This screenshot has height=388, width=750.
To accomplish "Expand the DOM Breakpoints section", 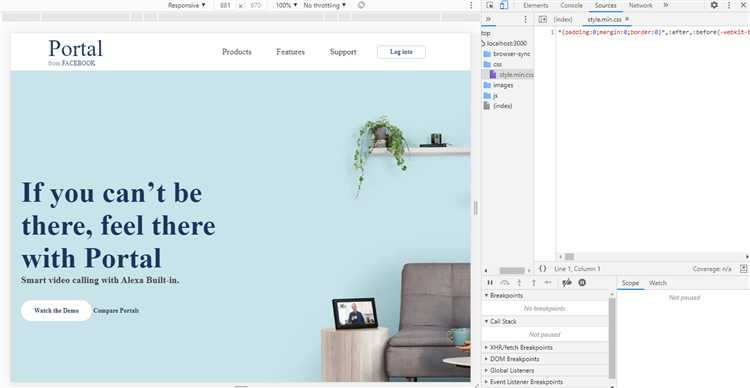I will (512, 359).
